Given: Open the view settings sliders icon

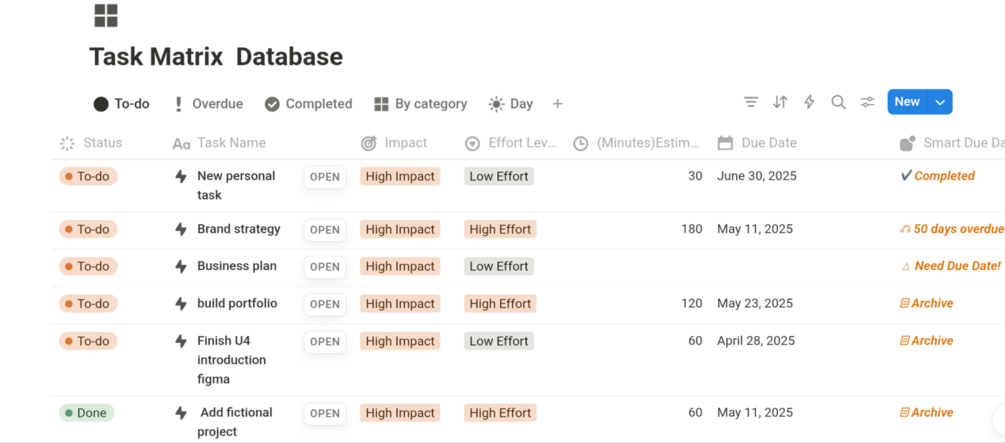Looking at the screenshot, I should coord(867,102).
